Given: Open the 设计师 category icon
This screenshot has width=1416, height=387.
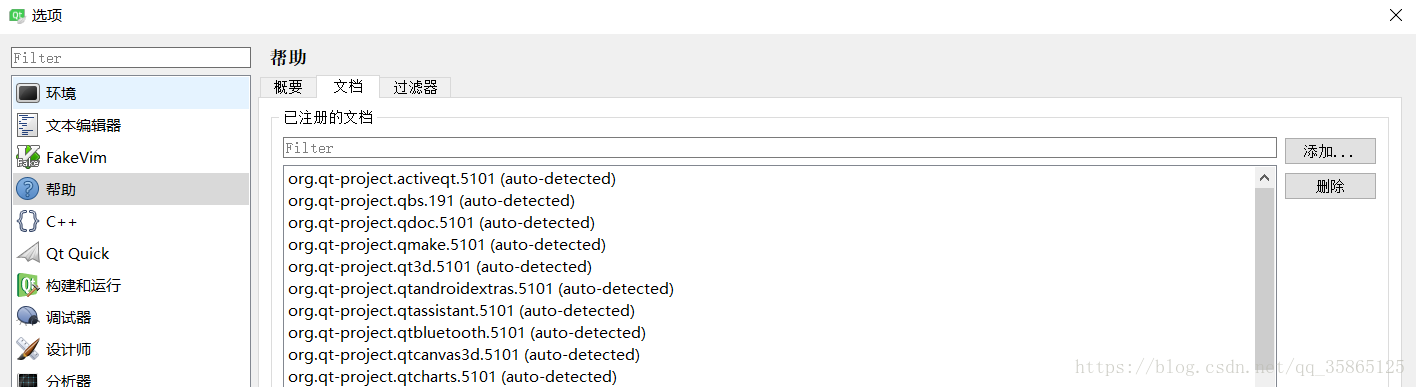Looking at the screenshot, I should tap(28, 349).
